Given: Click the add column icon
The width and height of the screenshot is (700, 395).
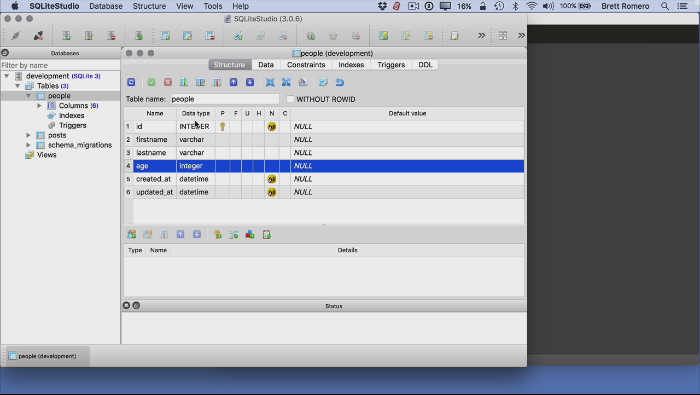Looking at the screenshot, I should point(184,82).
